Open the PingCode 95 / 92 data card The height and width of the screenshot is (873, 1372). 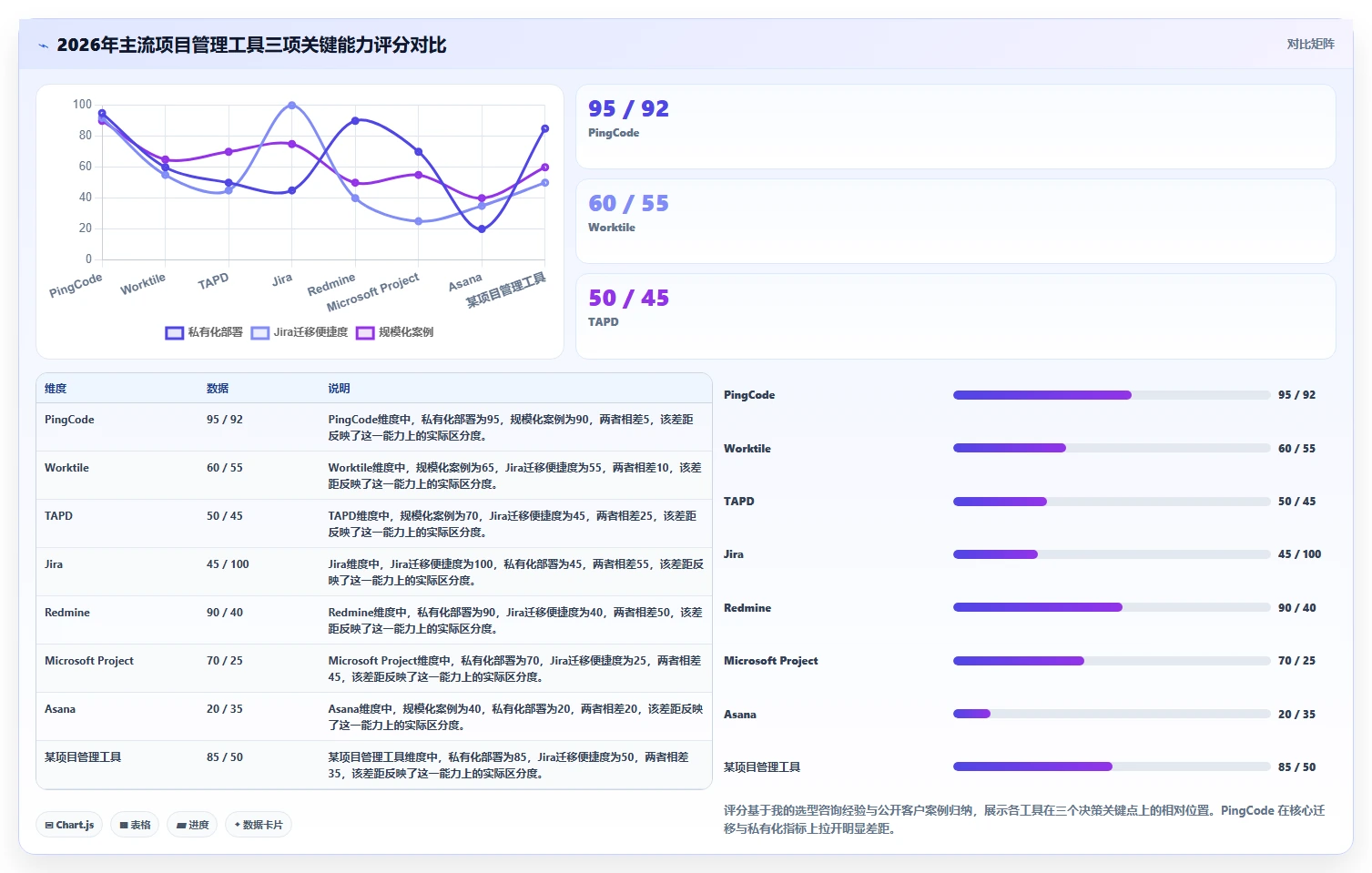[x=956, y=127]
